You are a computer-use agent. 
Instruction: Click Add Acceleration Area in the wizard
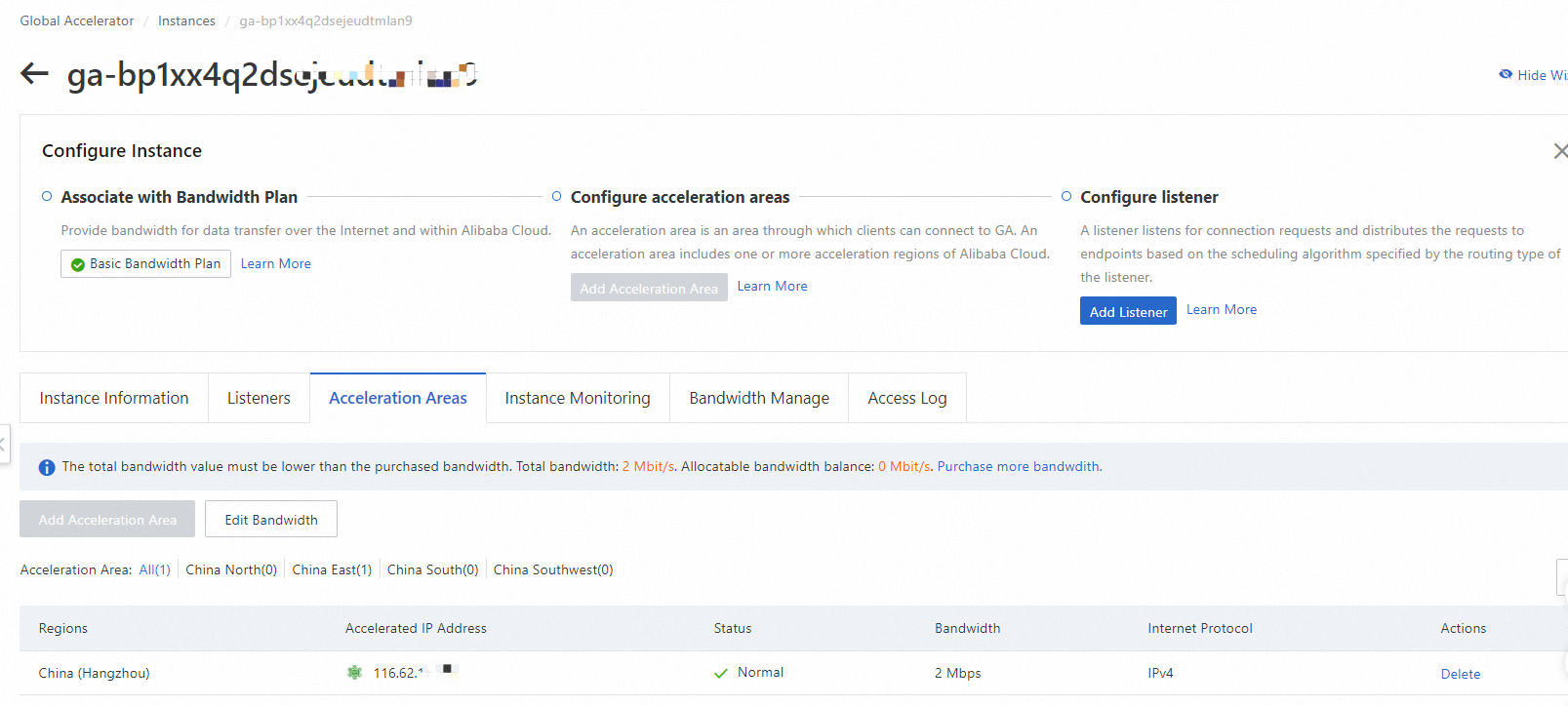649,288
